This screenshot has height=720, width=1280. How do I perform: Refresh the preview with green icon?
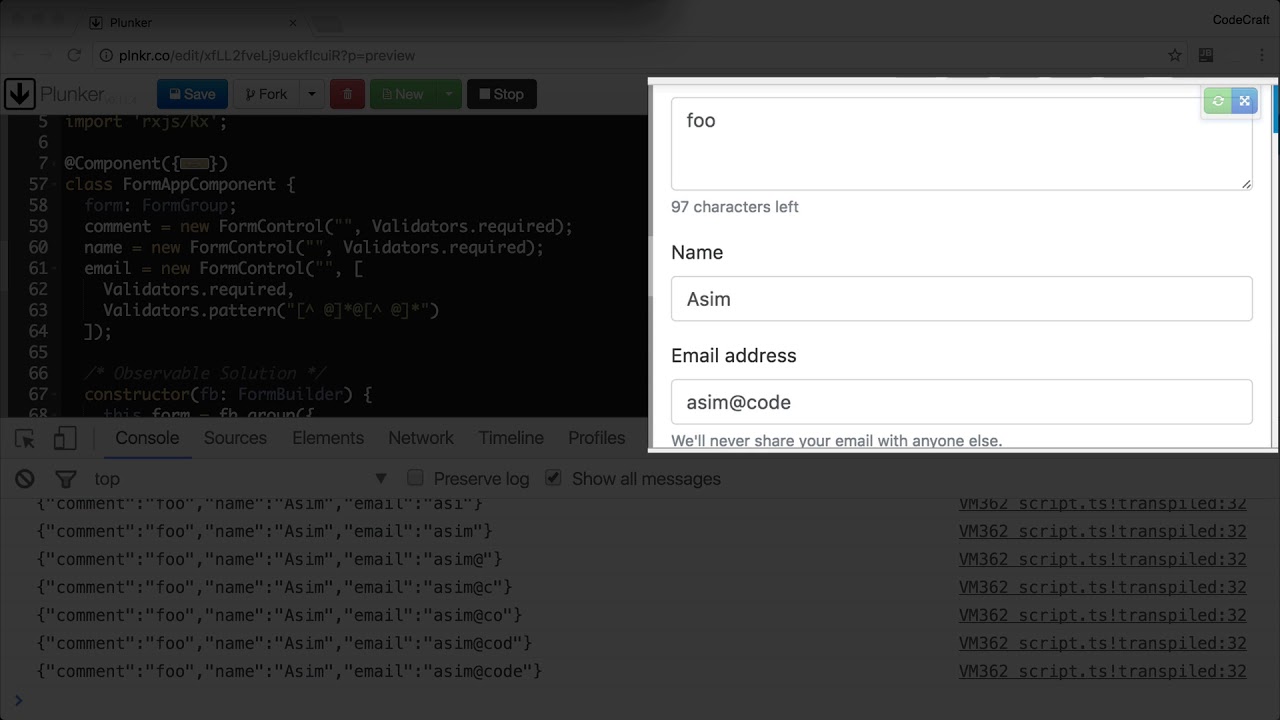coord(1217,101)
